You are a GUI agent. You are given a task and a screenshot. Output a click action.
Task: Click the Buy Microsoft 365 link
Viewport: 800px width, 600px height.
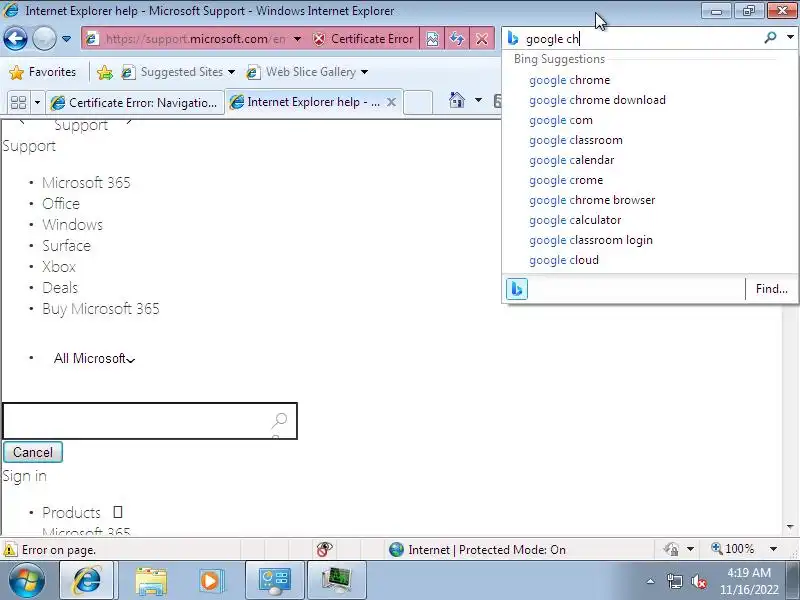point(101,309)
